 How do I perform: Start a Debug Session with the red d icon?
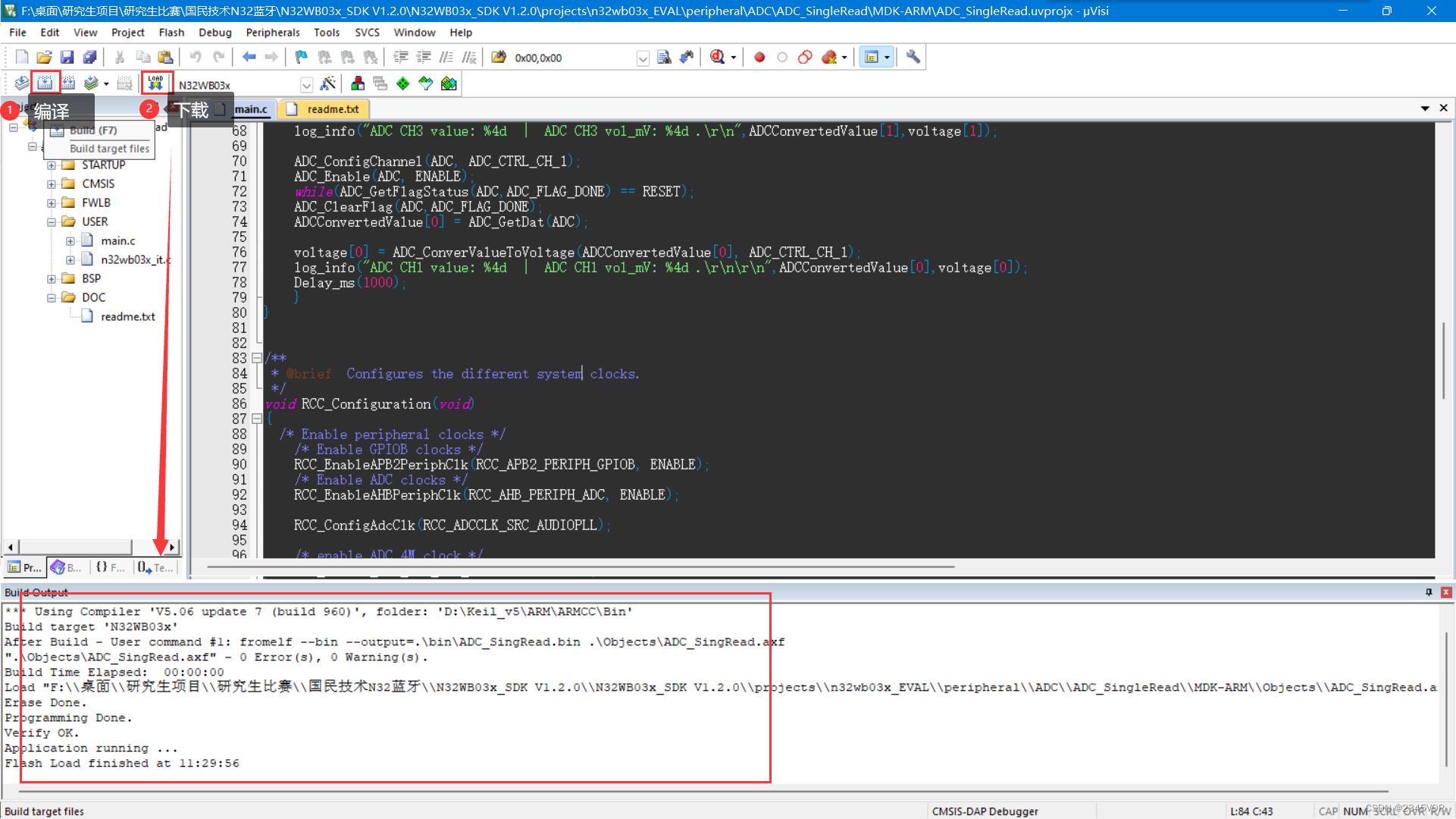click(718, 57)
